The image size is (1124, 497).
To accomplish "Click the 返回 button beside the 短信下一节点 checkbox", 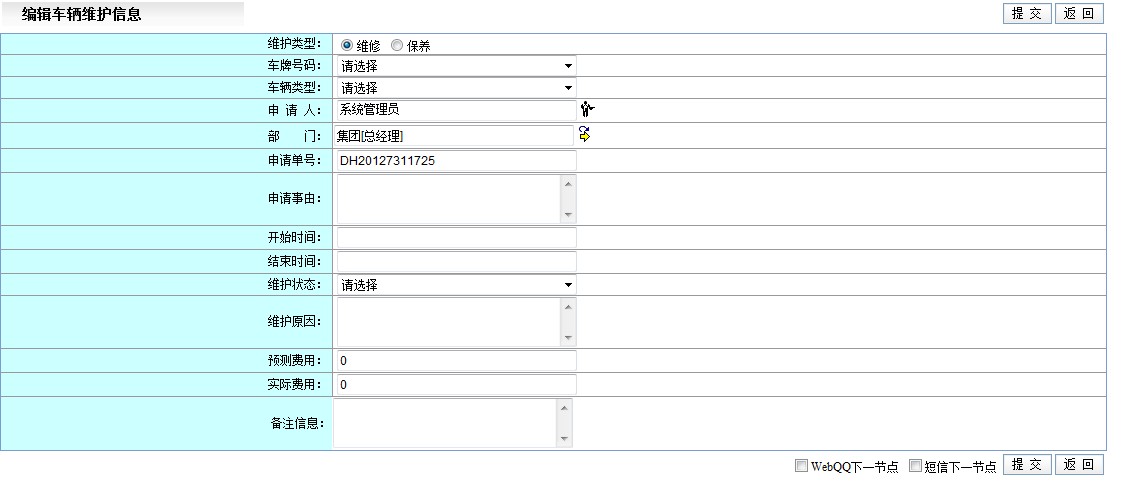I will pos(1079,465).
